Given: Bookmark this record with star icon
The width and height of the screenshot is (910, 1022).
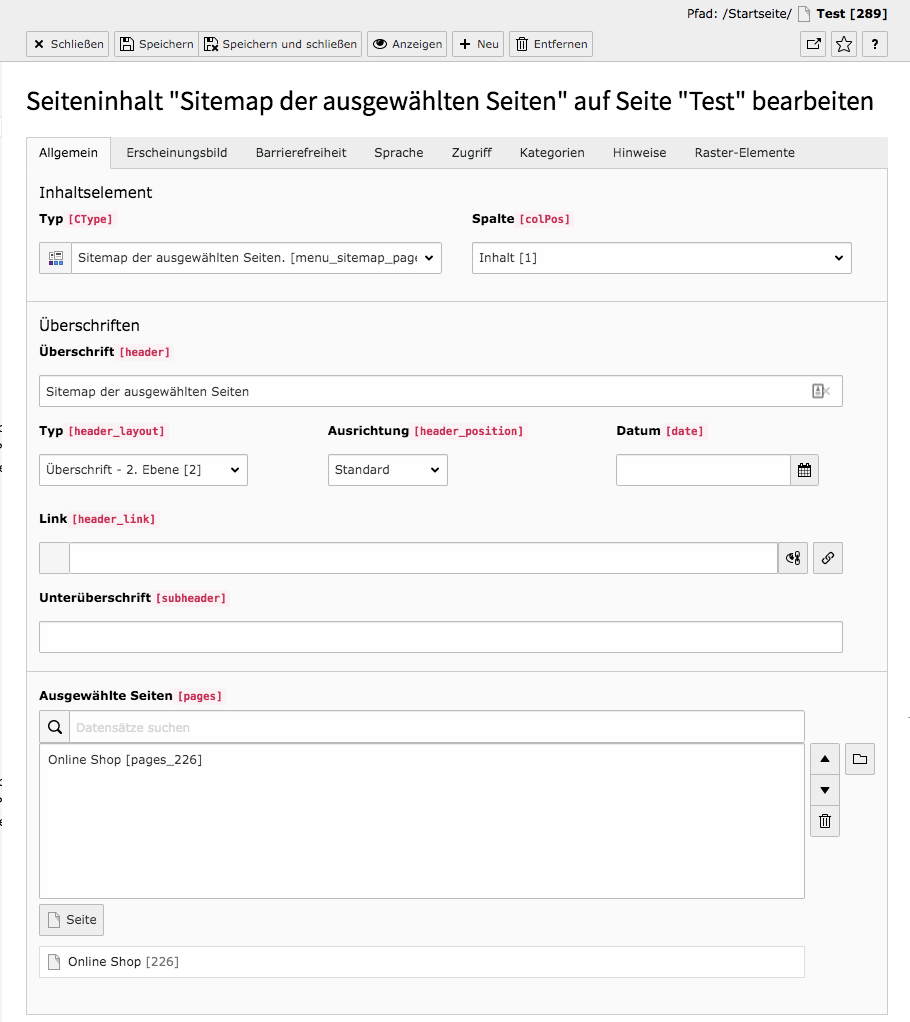Looking at the screenshot, I should point(844,44).
